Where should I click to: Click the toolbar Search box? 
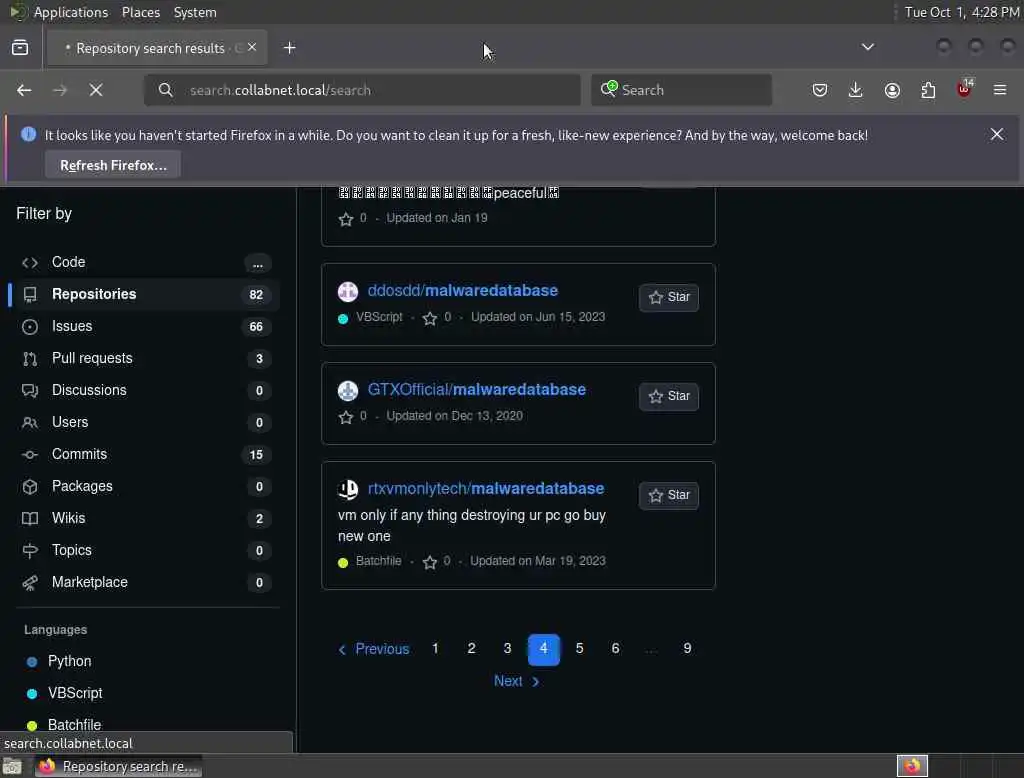coord(682,90)
